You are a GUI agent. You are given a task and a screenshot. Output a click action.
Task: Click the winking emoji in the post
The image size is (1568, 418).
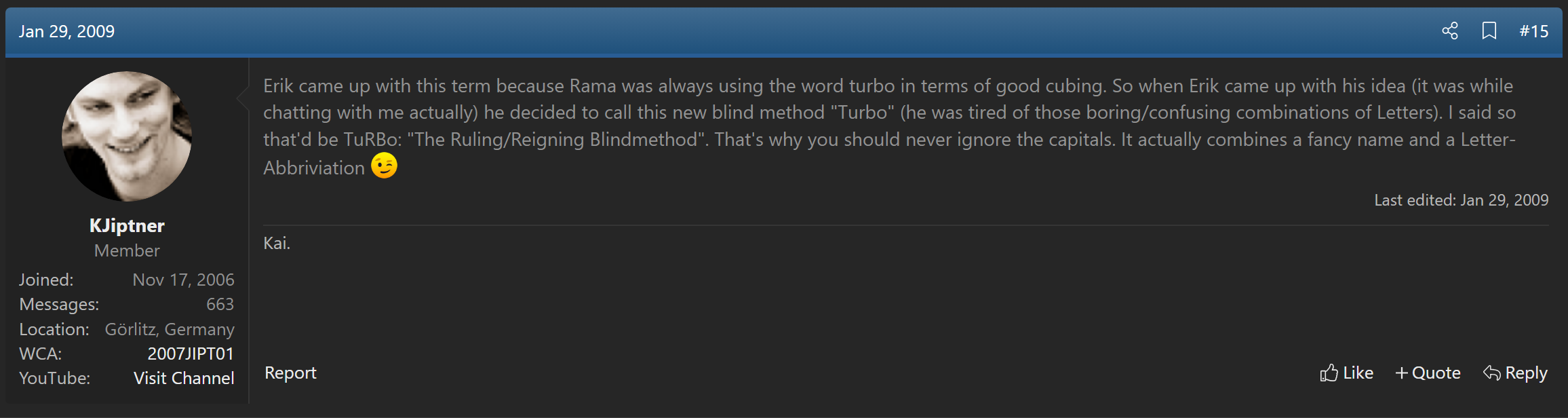point(384,166)
